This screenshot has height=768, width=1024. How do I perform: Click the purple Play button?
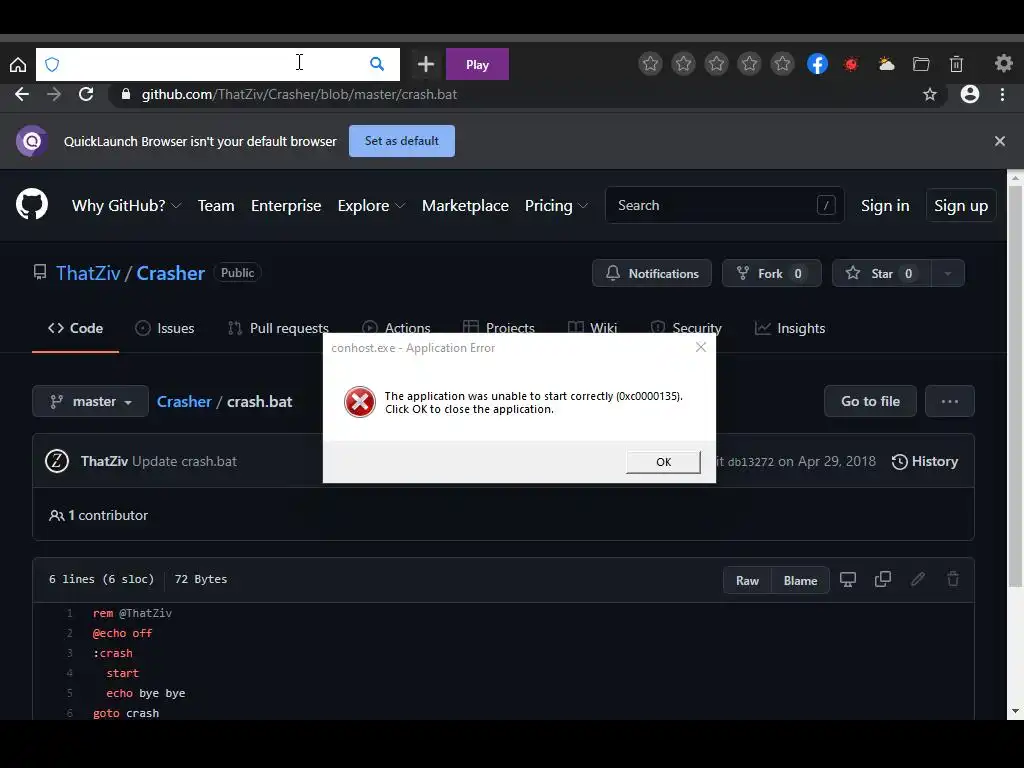[477, 64]
